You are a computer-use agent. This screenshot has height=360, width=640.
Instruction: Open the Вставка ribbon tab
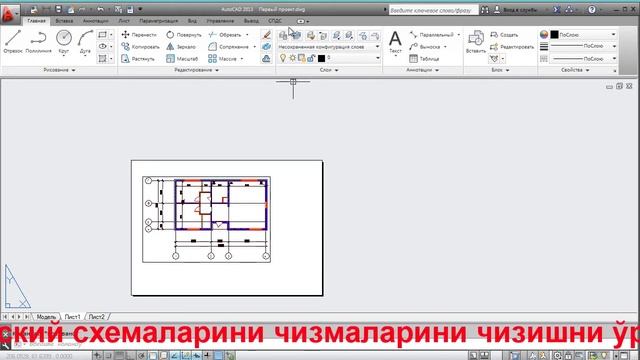(x=64, y=21)
